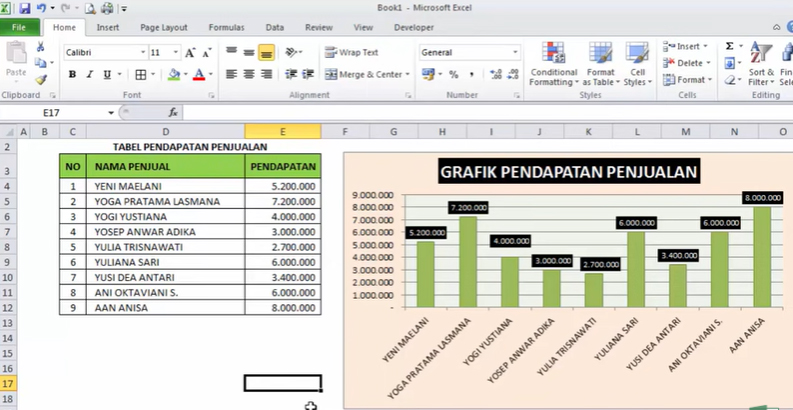
Task: Expand the Name Box dropdown arrow
Action: (110, 113)
